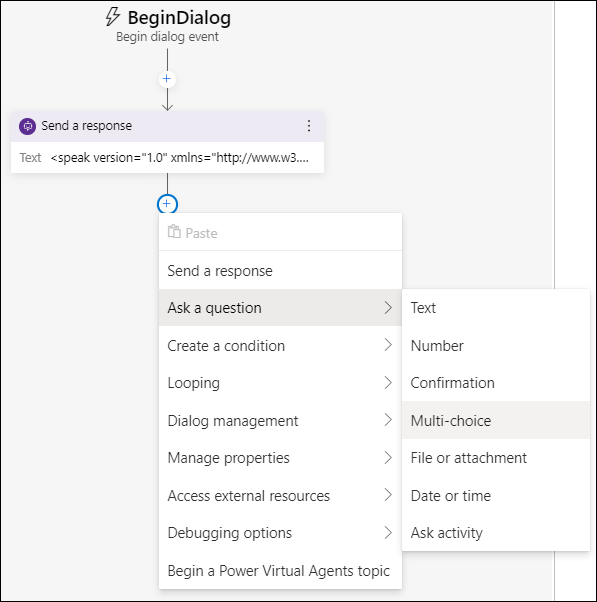This screenshot has width=597, height=602.
Task: Click the Paste clipboard icon
Action: 174,232
